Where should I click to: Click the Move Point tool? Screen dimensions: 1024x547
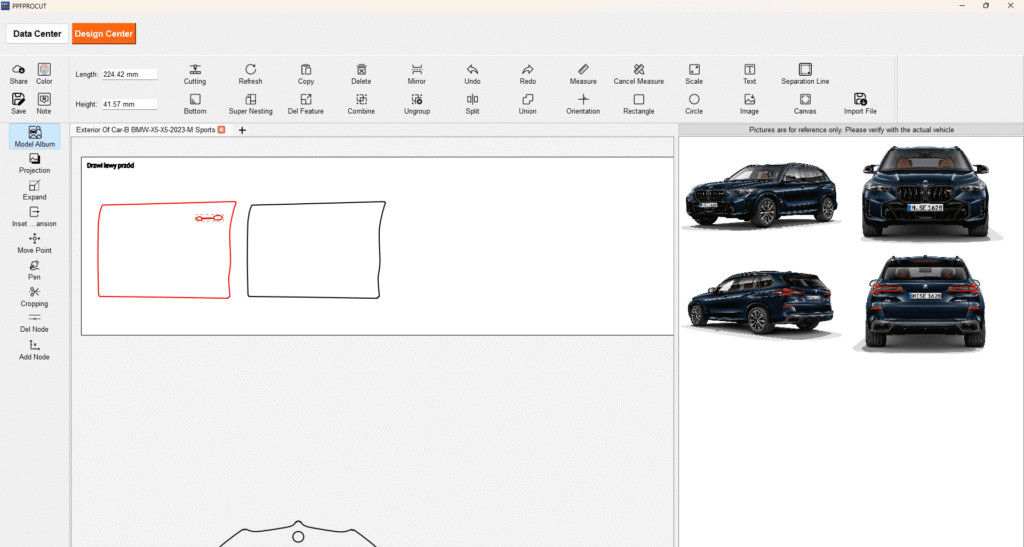tap(34, 239)
